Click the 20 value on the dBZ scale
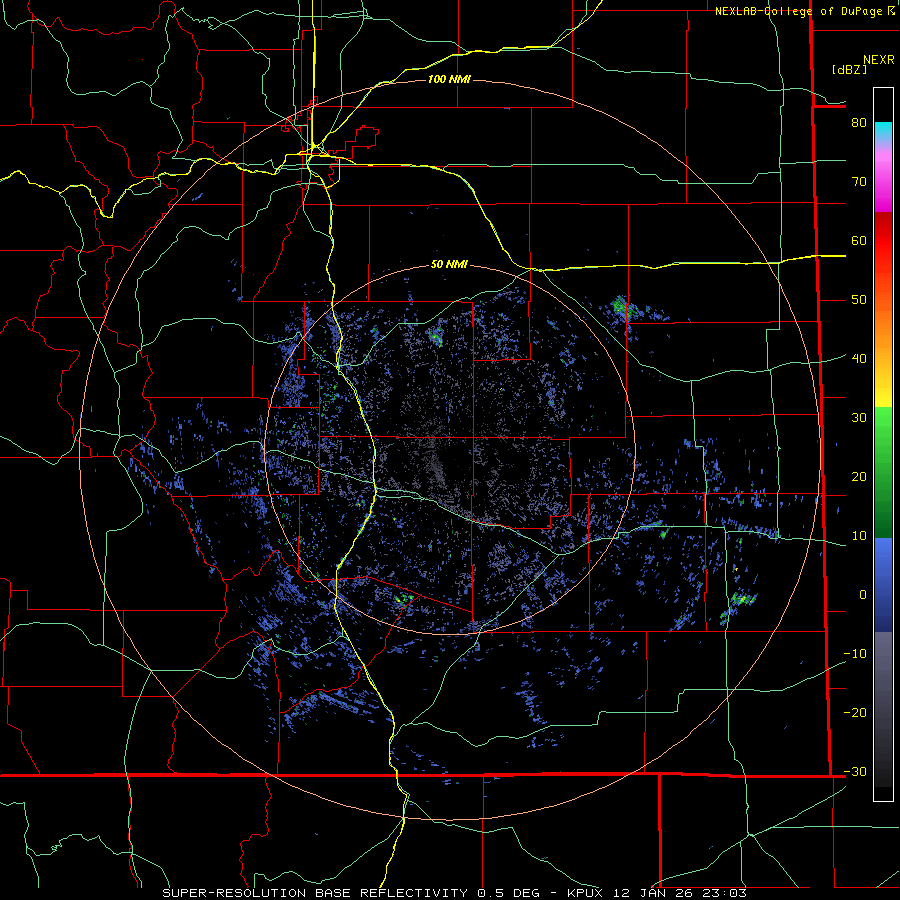The image size is (900, 900). pos(859,477)
